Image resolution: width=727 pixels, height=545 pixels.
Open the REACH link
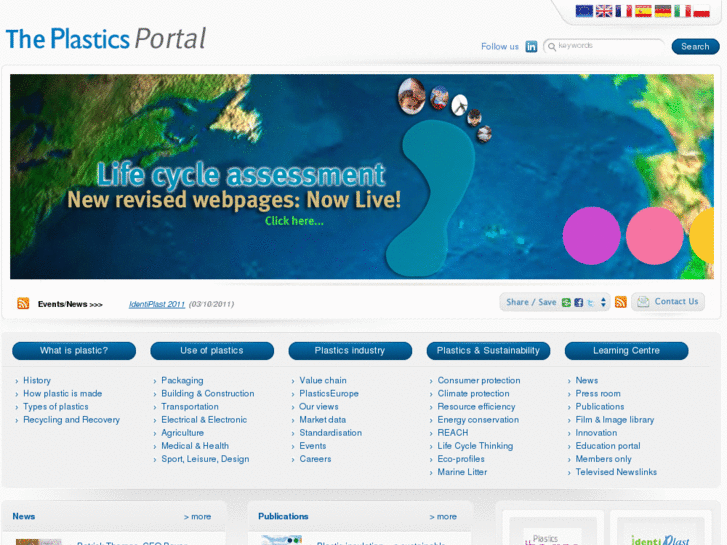(453, 433)
